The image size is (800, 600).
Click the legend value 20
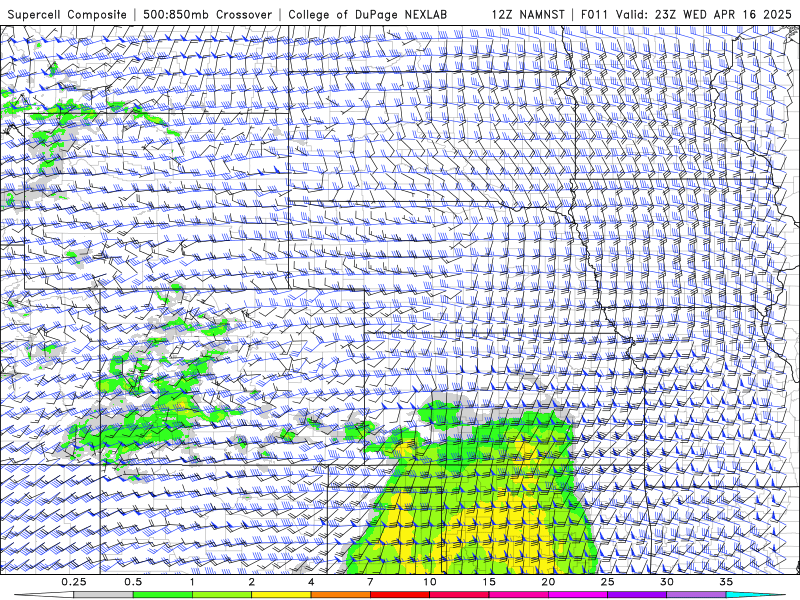(548, 582)
